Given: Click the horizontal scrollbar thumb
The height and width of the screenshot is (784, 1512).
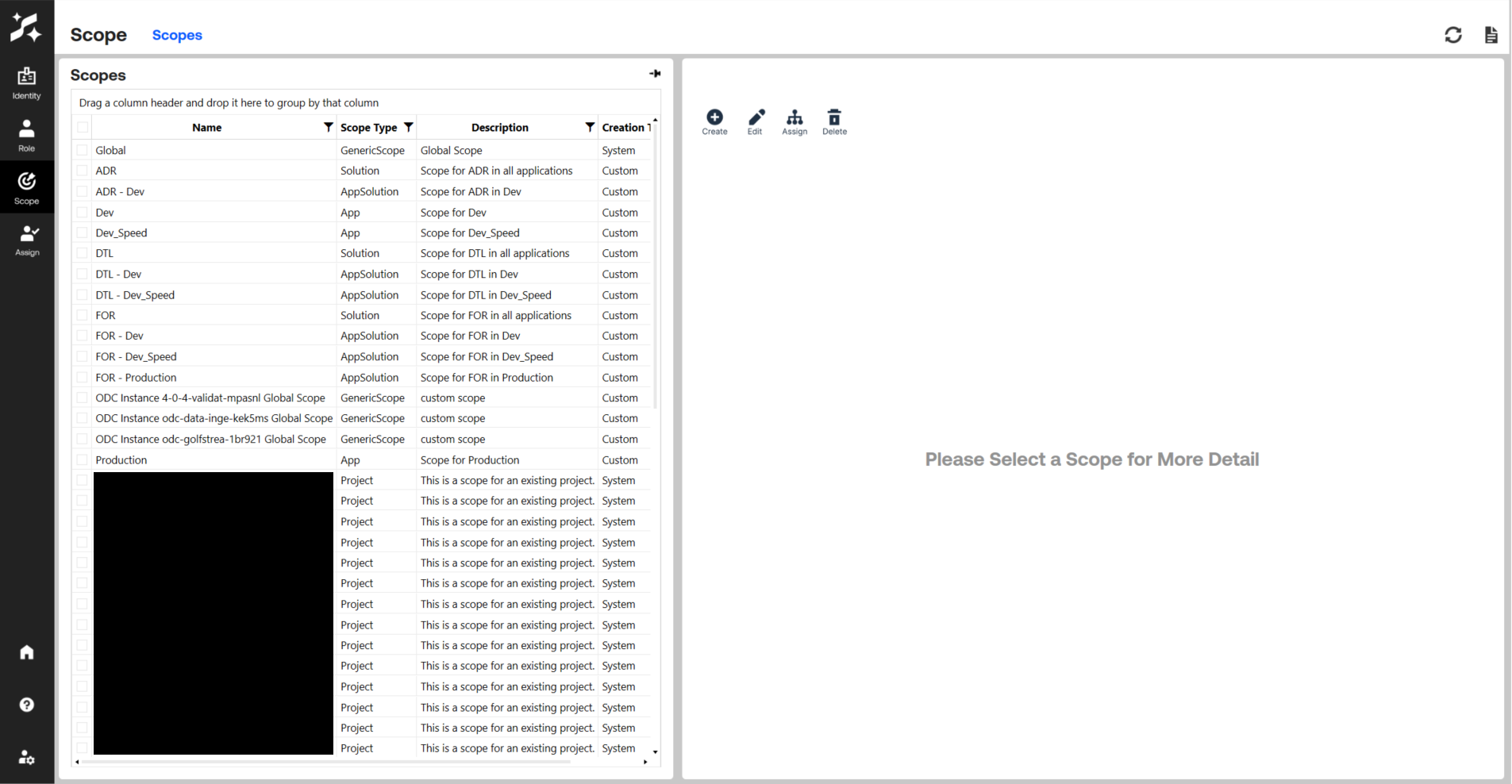Looking at the screenshot, I should 326,762.
